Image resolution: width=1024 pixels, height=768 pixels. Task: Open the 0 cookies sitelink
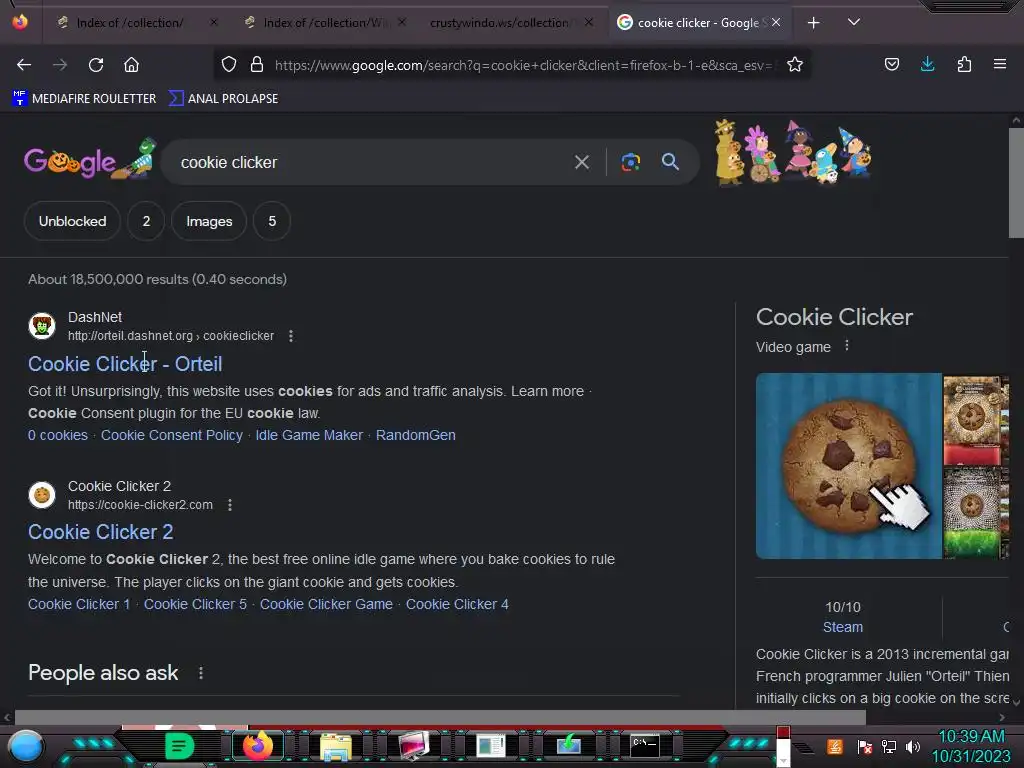pyautogui.click(x=57, y=435)
